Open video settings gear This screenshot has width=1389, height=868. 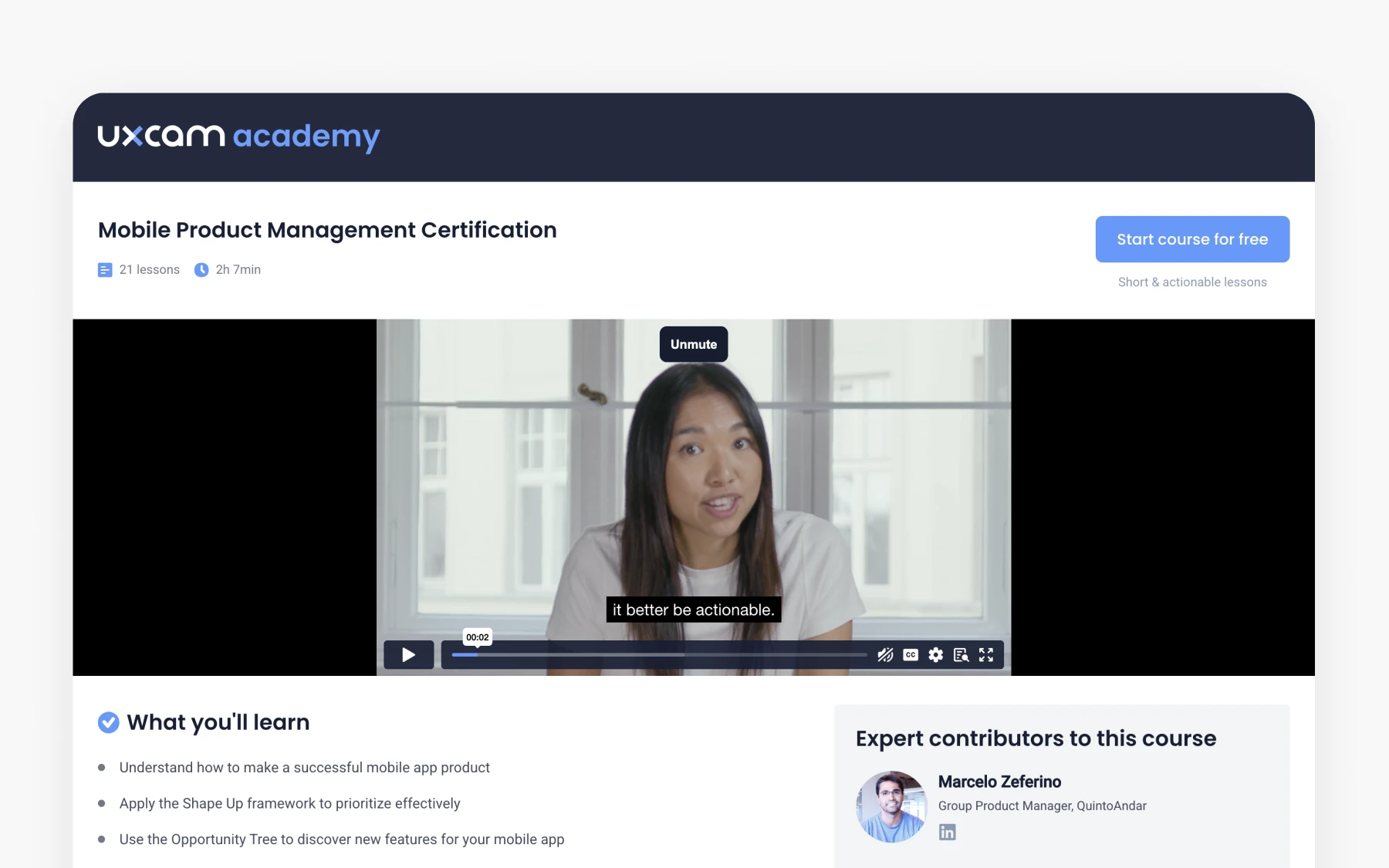[936, 655]
